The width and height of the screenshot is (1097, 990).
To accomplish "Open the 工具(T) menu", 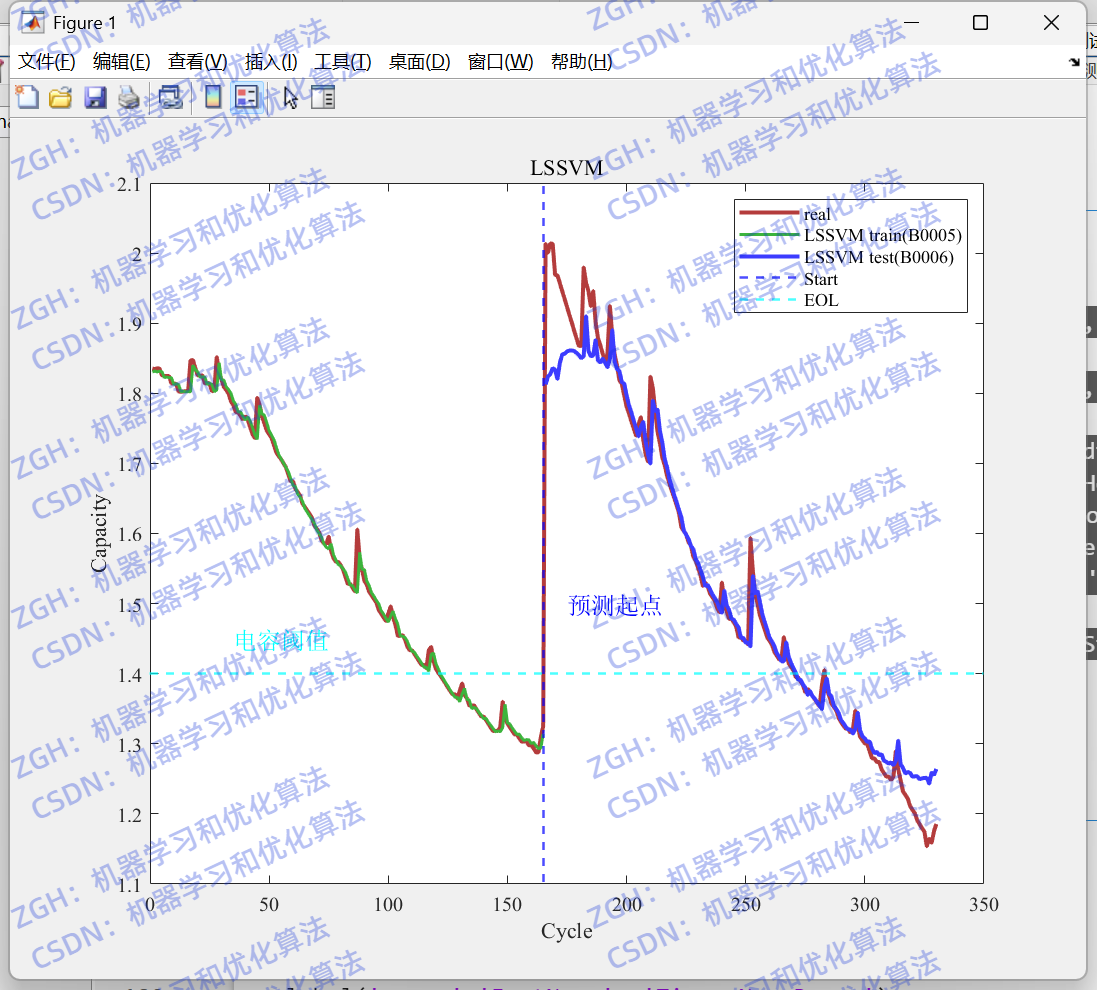I will click(x=343, y=62).
